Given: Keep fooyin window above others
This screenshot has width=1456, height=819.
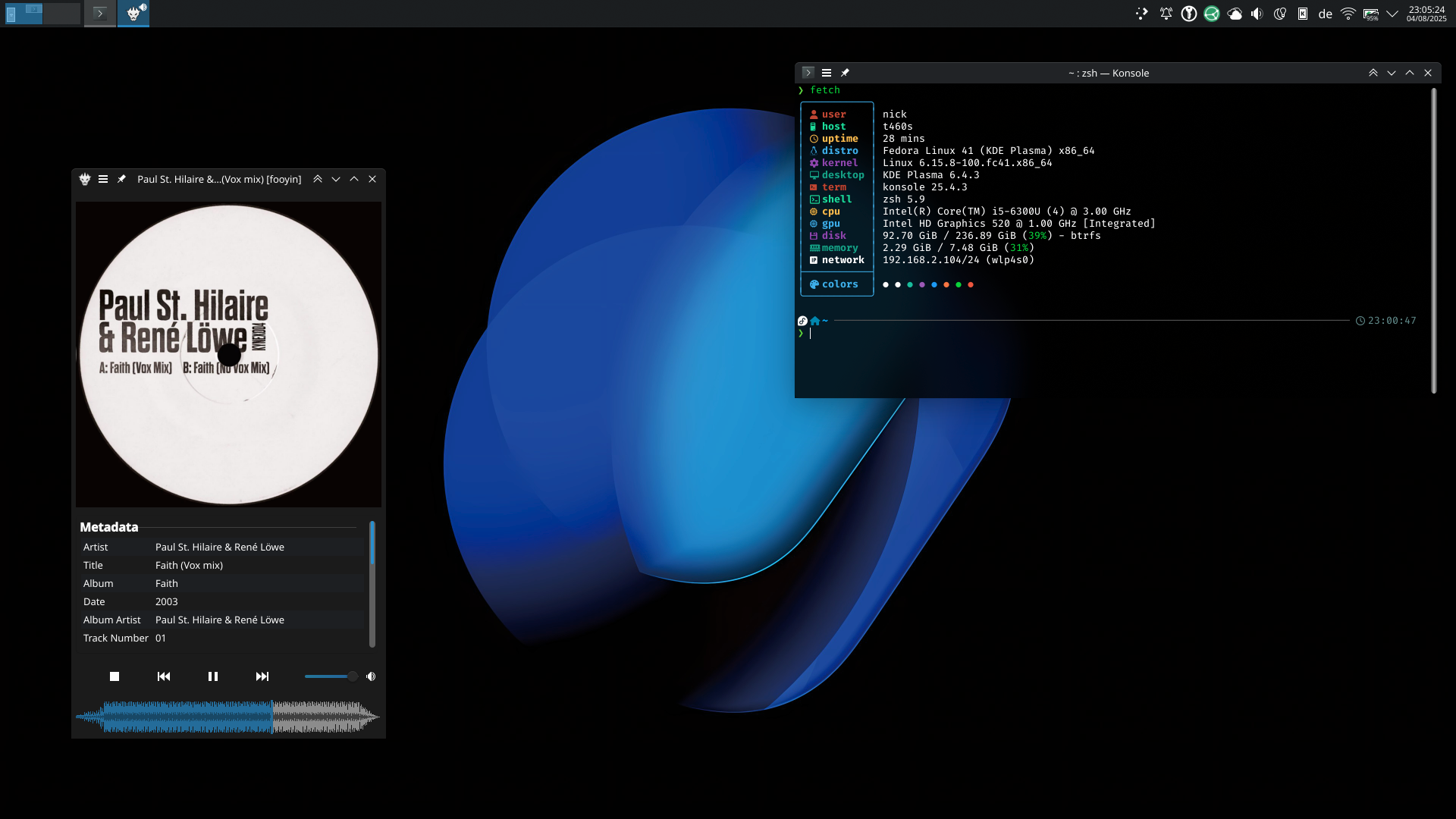Looking at the screenshot, I should point(318,179).
